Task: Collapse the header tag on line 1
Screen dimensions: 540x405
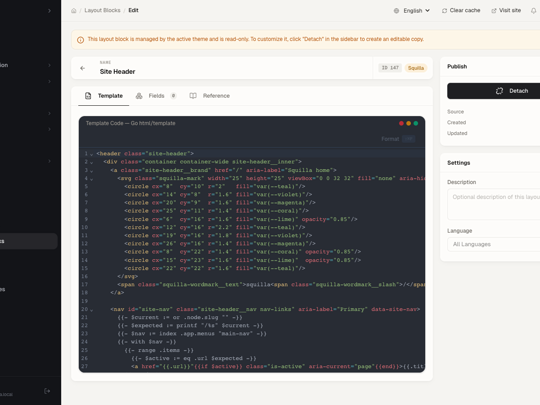Action: [x=91, y=154]
